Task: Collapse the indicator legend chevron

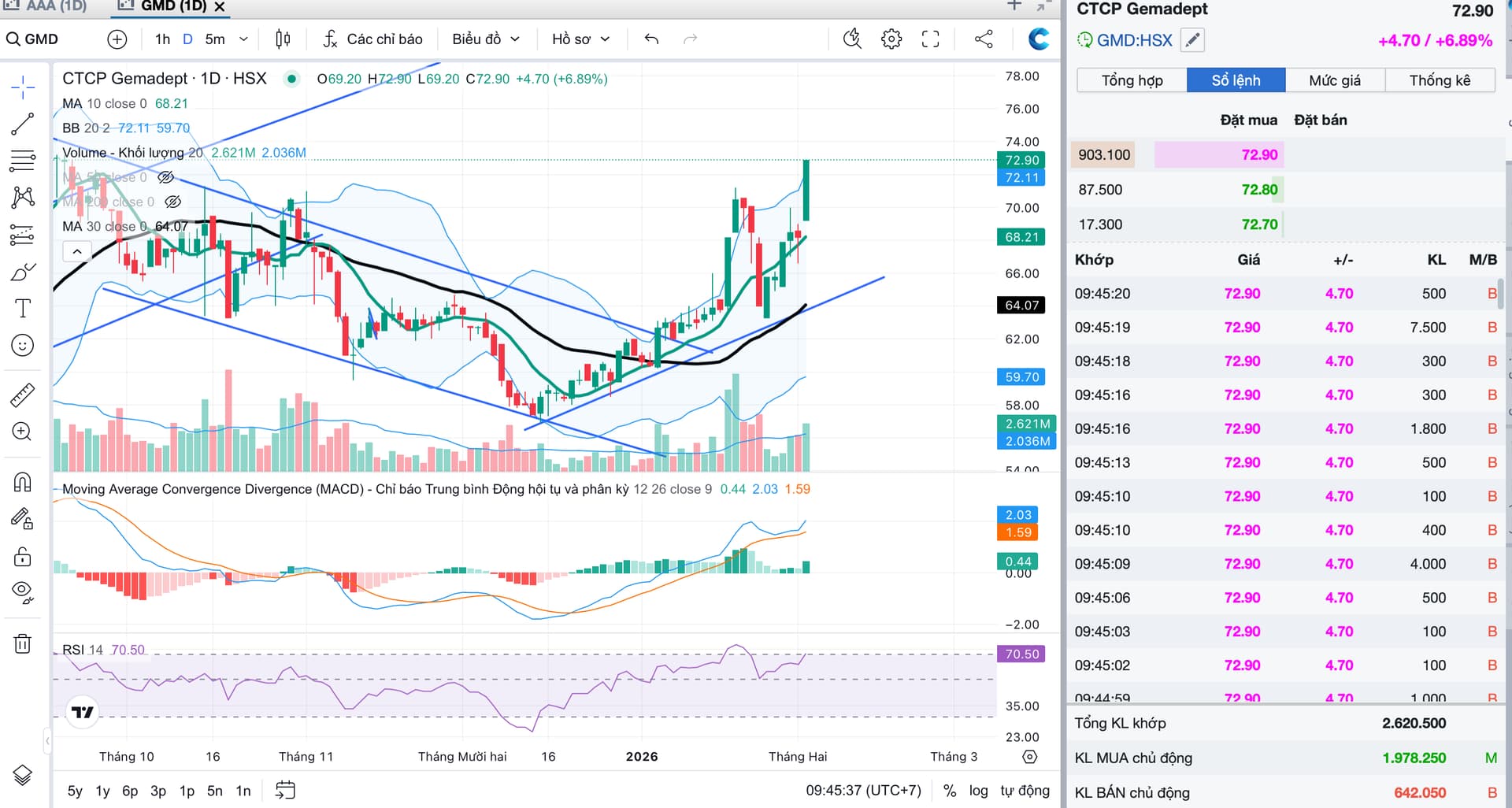Action: [x=77, y=252]
